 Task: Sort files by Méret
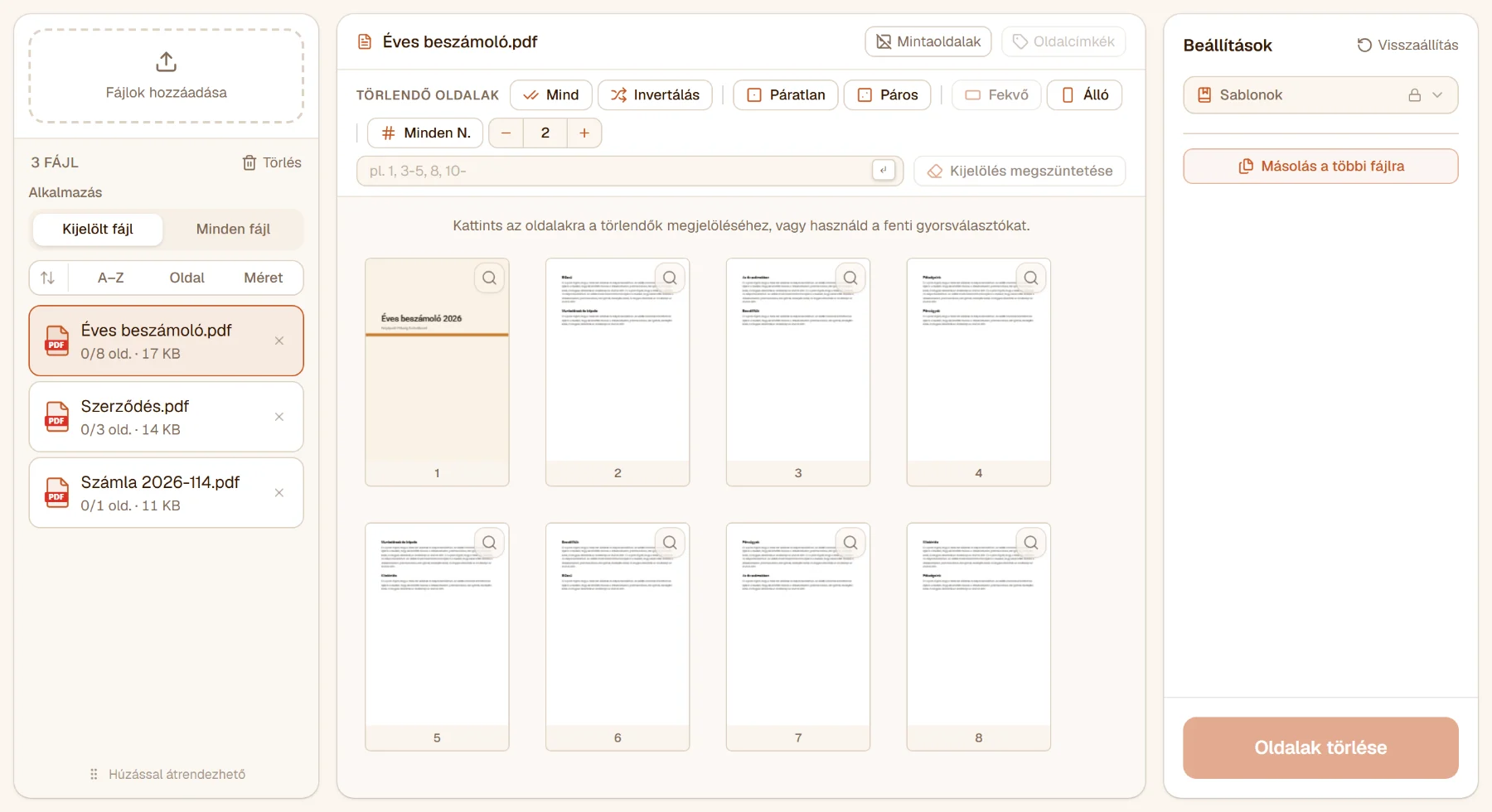(264, 278)
